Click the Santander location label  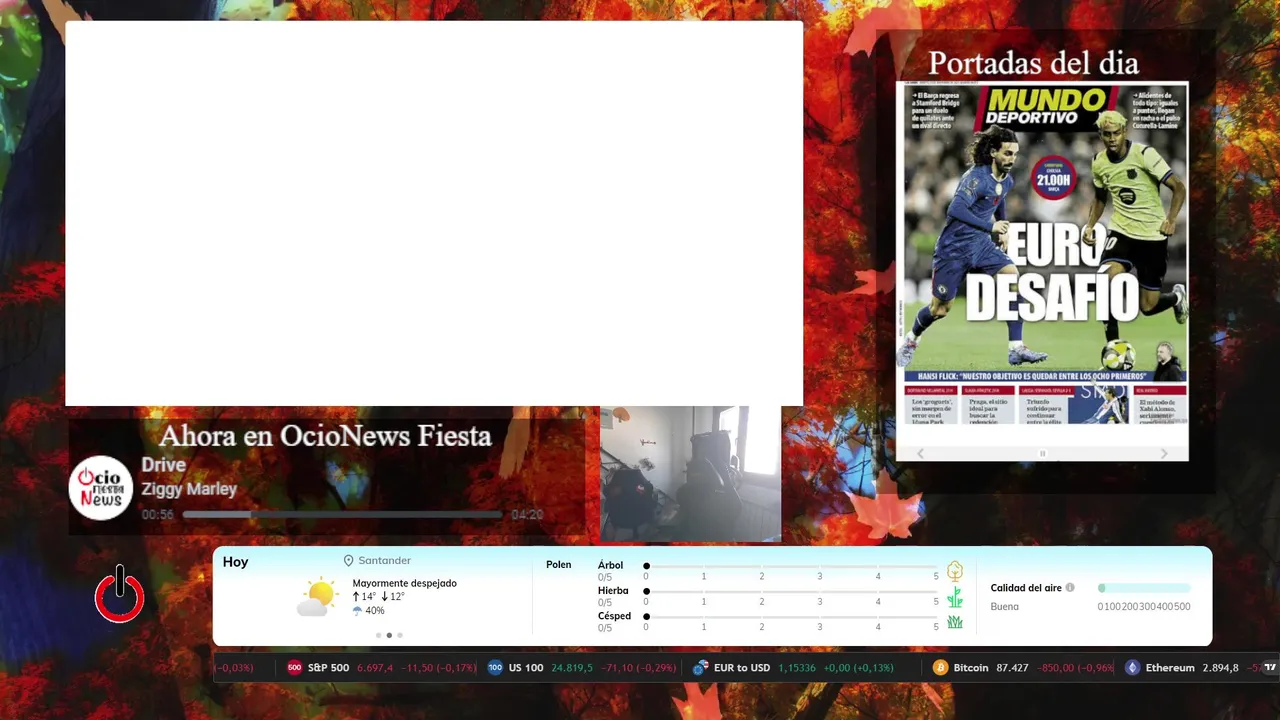click(x=384, y=561)
